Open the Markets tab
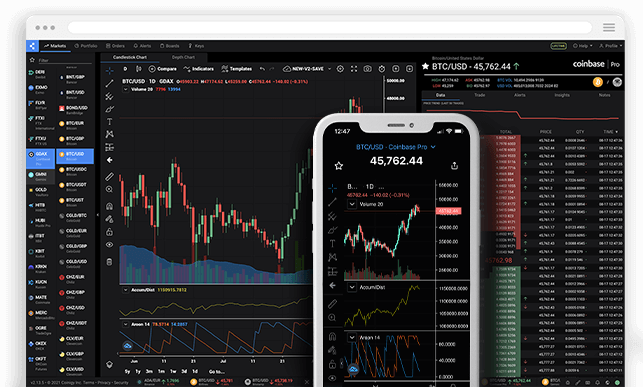643x387 pixels. (55, 46)
